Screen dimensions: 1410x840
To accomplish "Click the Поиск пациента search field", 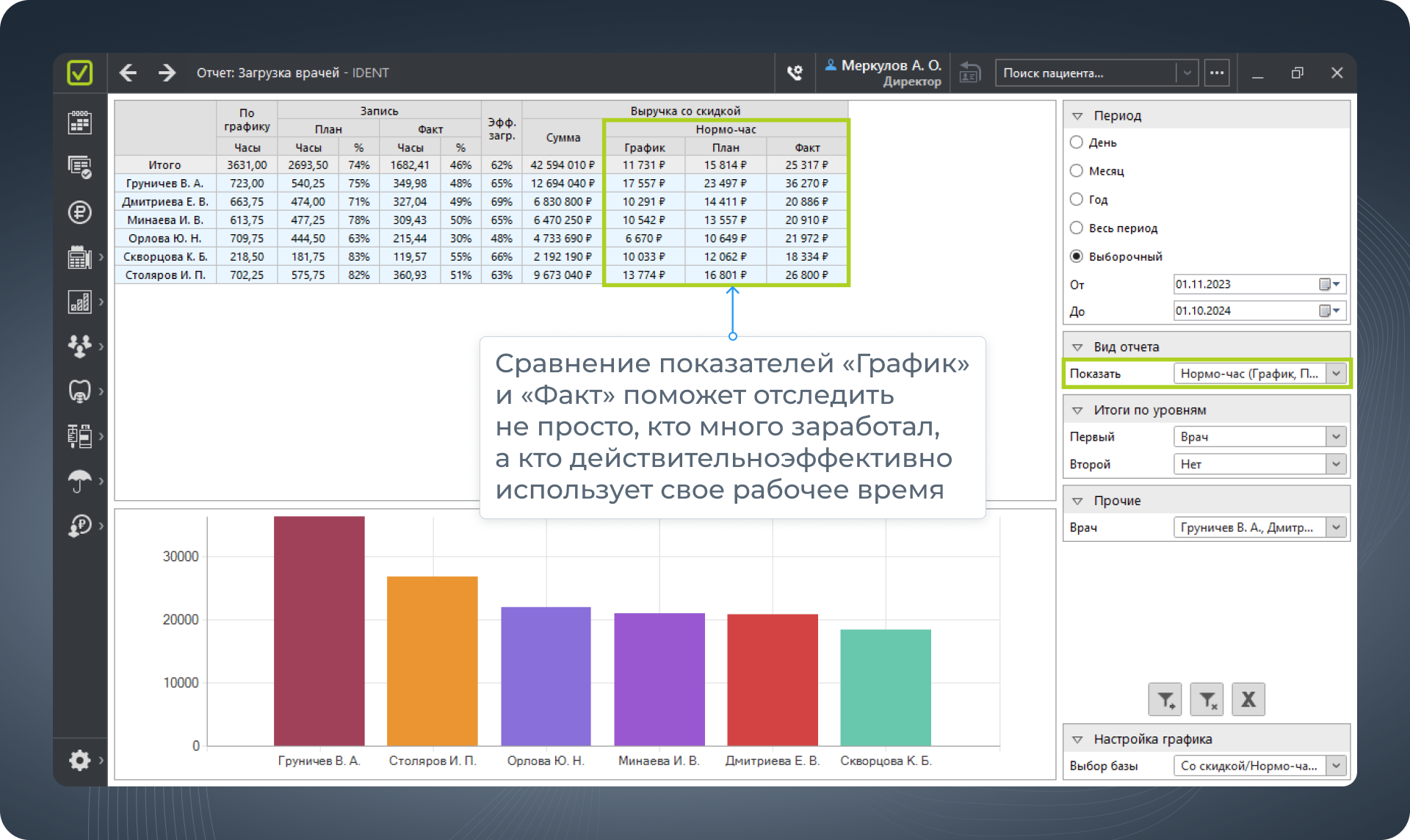I will pyautogui.click(x=1085, y=73).
